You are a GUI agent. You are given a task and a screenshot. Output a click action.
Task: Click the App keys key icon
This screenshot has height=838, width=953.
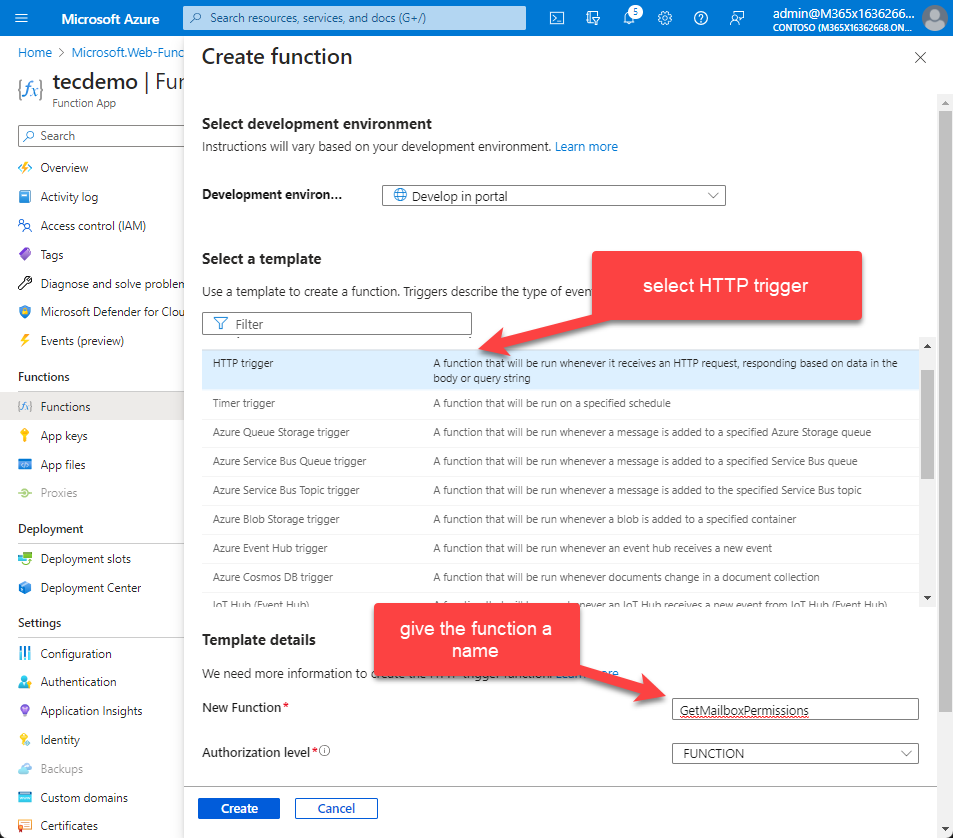coord(25,435)
